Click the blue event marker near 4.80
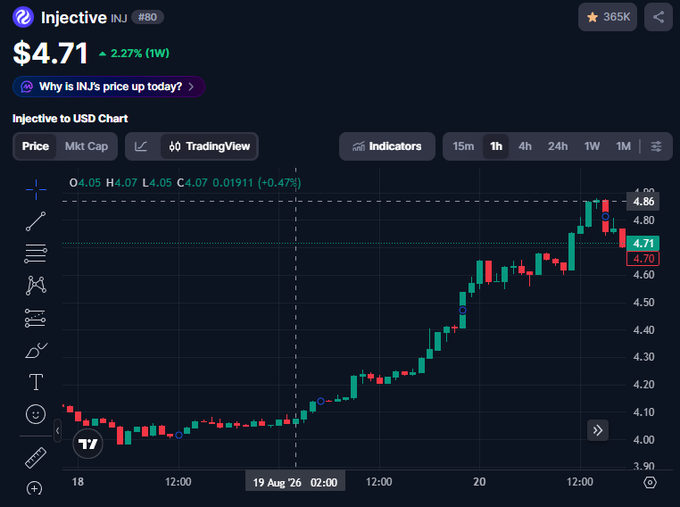680x507 pixels. pyautogui.click(x=605, y=216)
